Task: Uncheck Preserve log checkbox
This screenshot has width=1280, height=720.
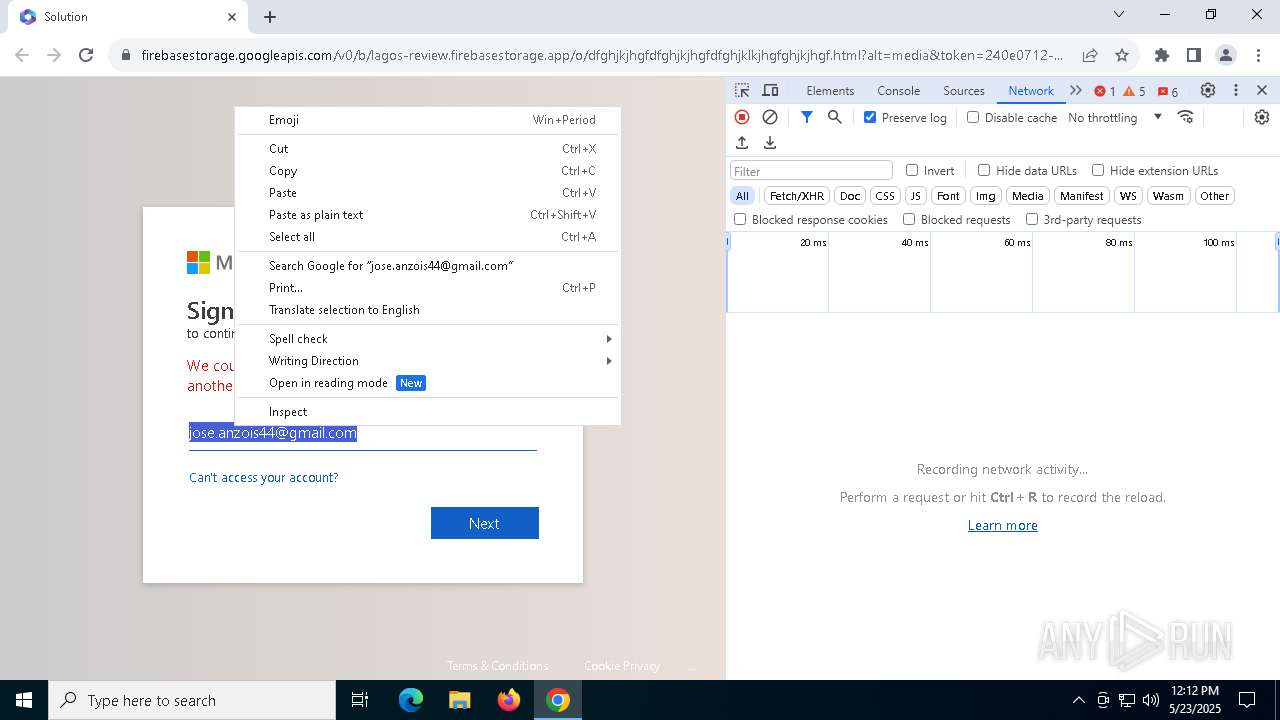Action: point(870,117)
